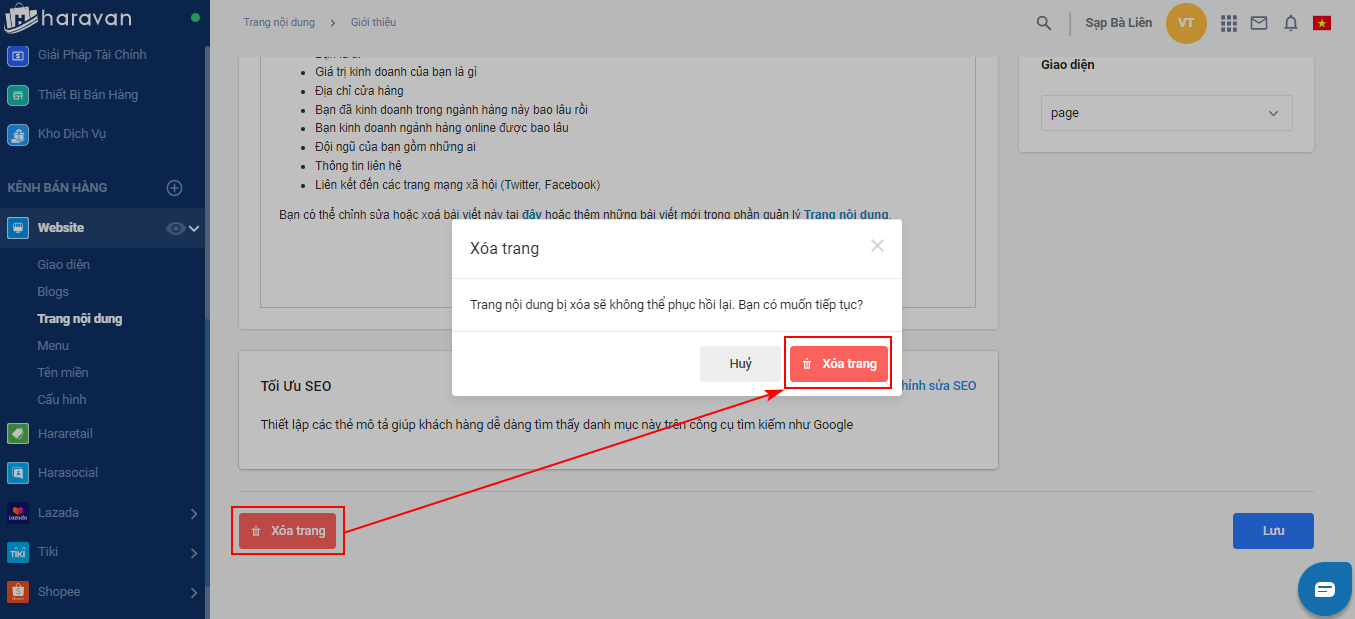1355x619 pixels.
Task: Open Hararetail in the sidebar
Action: point(65,434)
